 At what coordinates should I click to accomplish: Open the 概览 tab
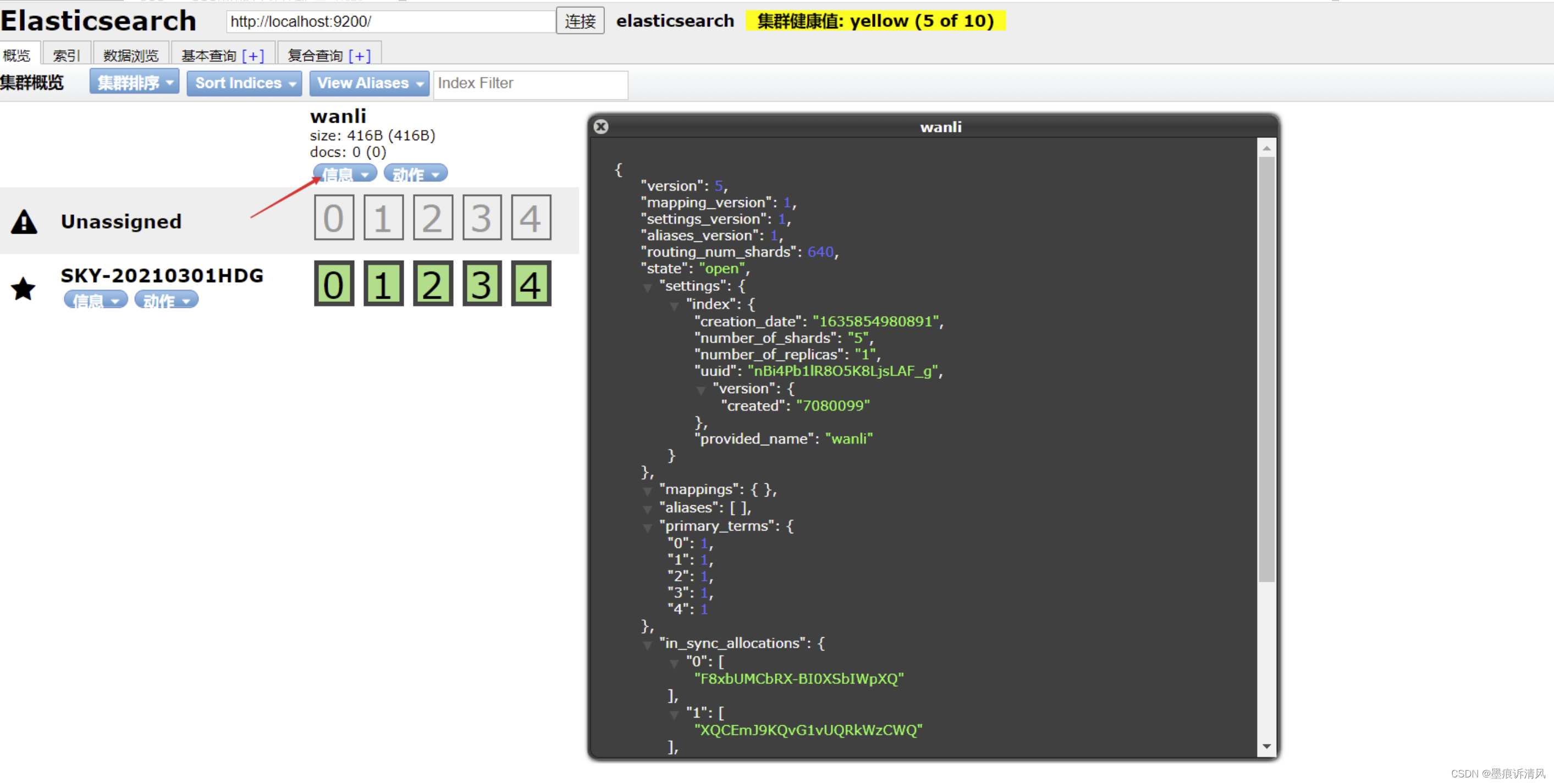tap(18, 55)
